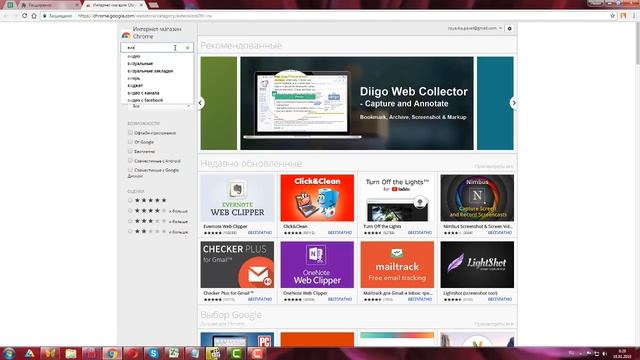
Task: Open the Checker Plus for Gmail tile
Action: pyautogui.click(x=237, y=271)
